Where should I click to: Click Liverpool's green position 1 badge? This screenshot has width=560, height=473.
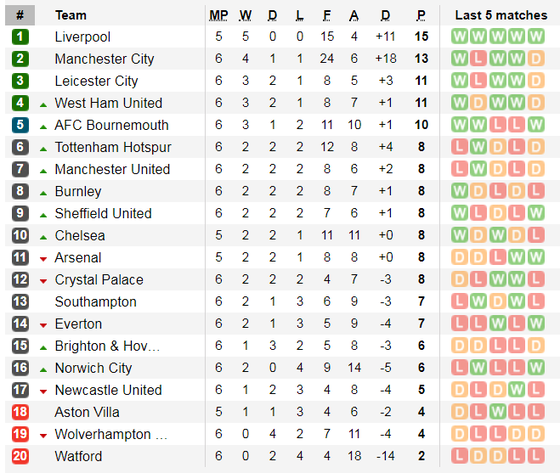20,36
